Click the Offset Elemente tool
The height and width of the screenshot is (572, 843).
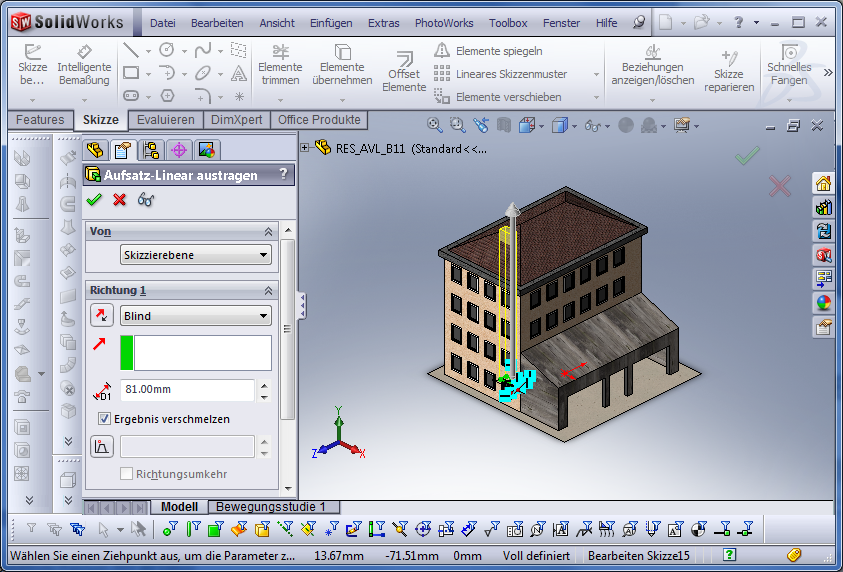404,72
